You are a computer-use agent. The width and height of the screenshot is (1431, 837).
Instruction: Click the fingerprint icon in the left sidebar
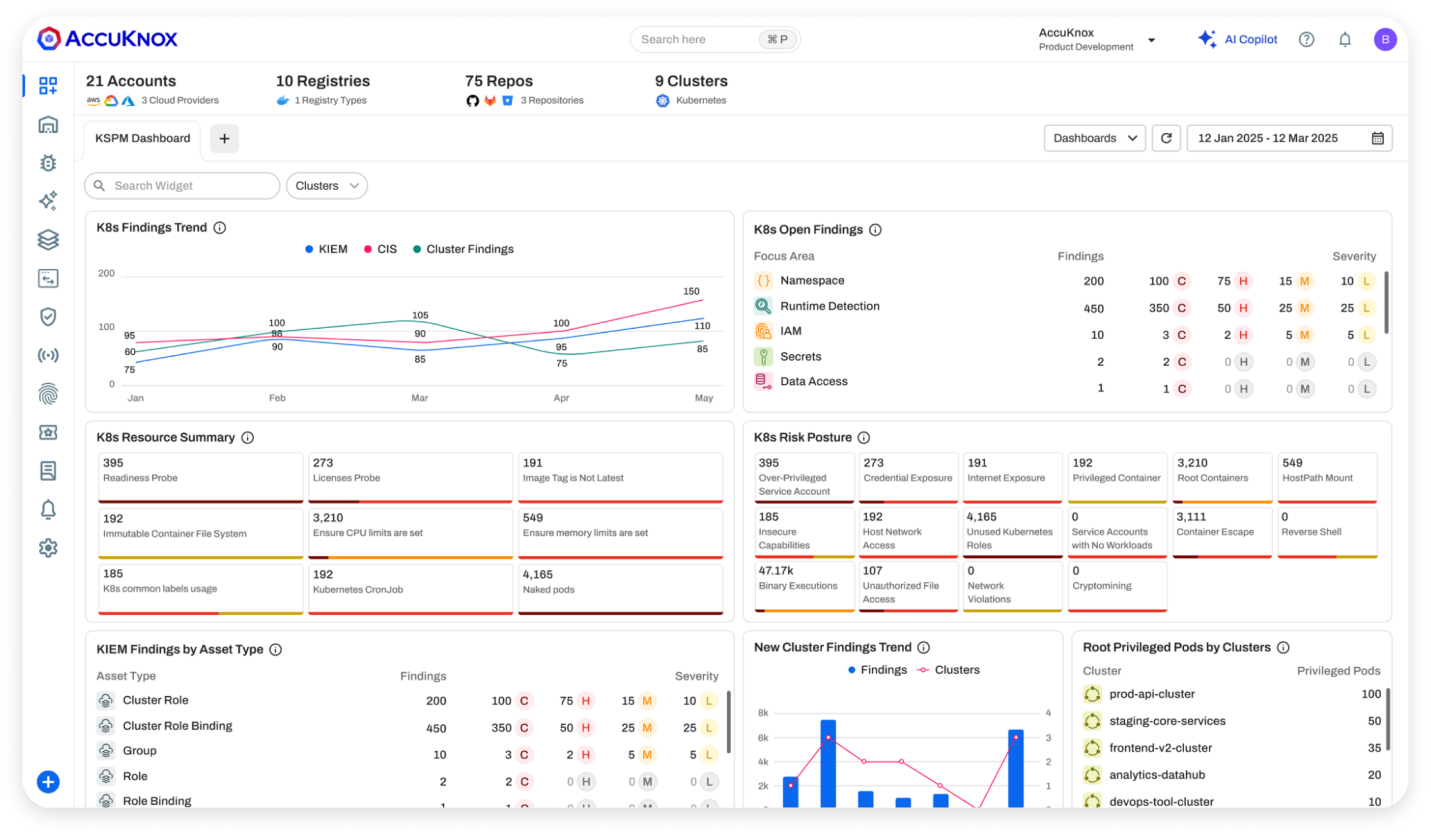[47, 393]
